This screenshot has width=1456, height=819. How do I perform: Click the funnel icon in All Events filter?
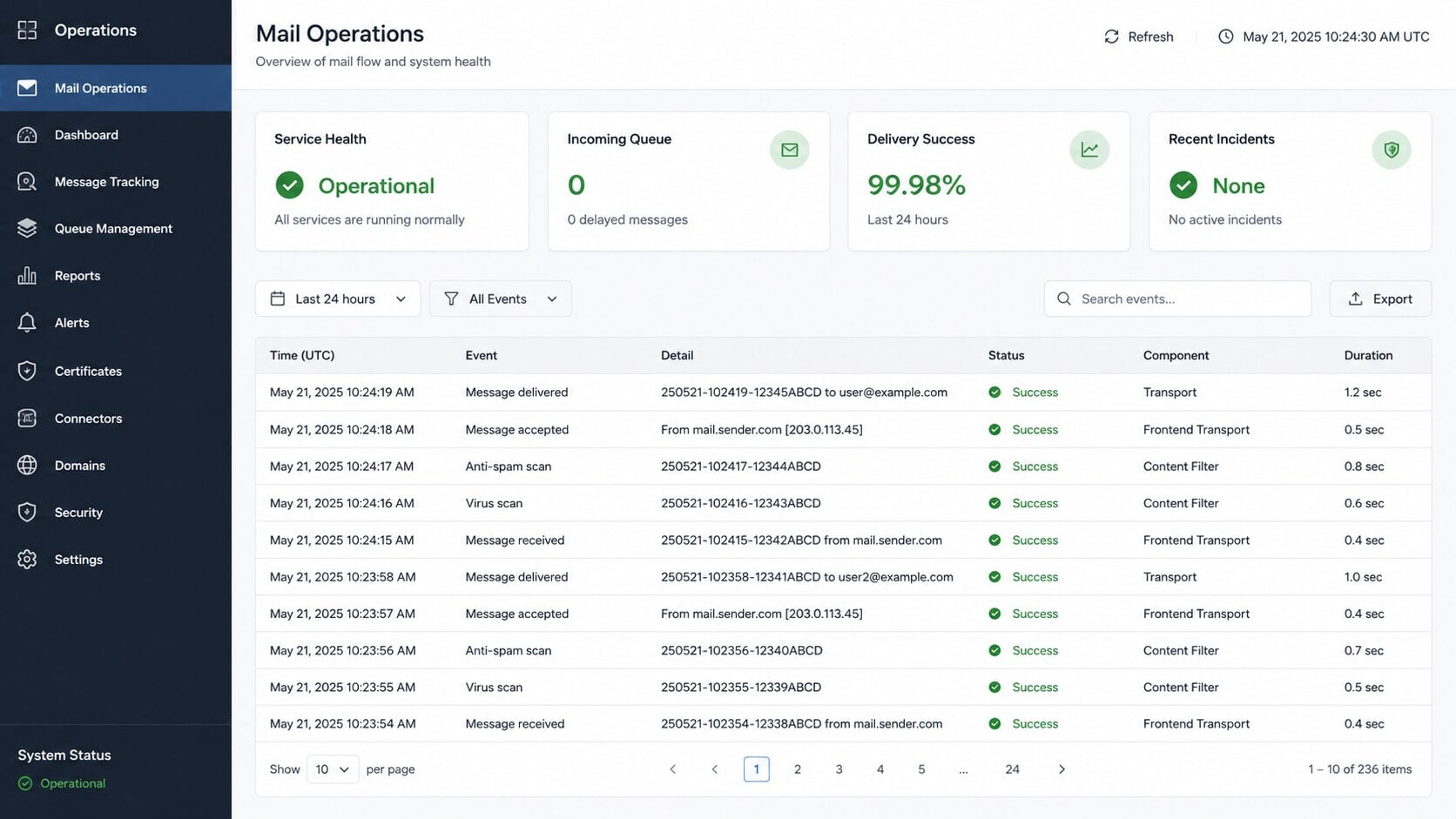(451, 299)
